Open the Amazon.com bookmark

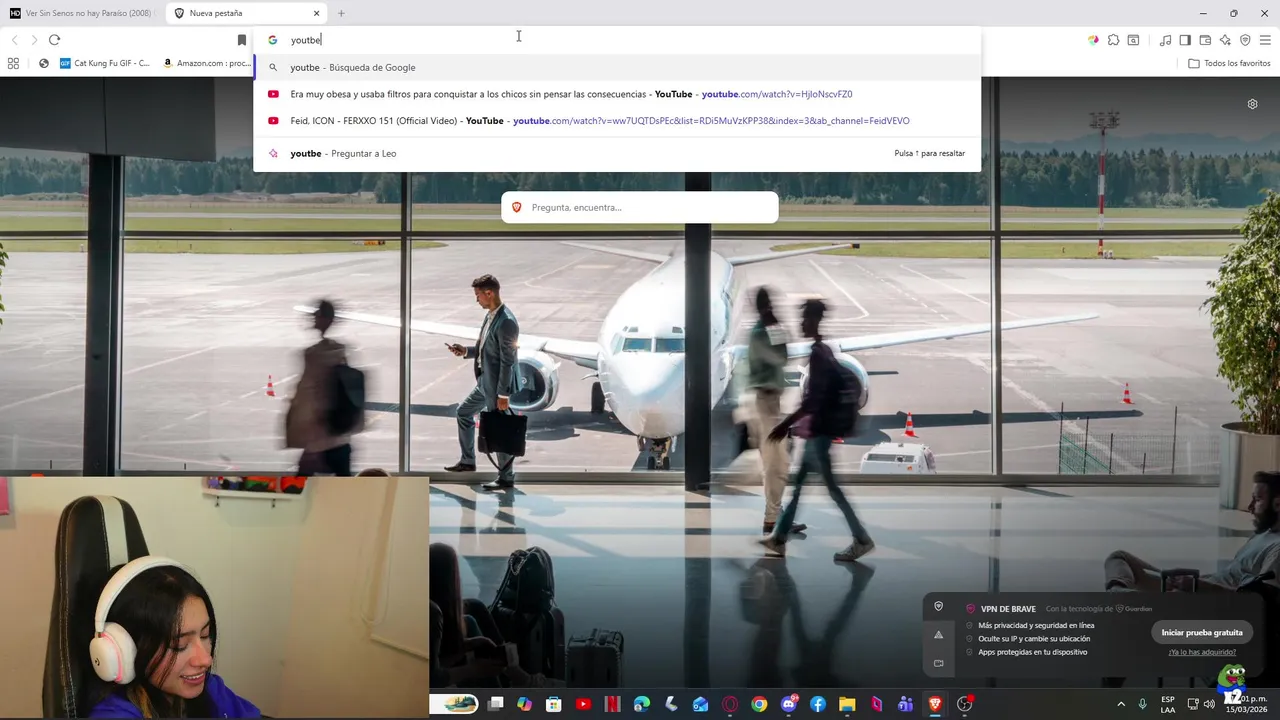[206, 63]
